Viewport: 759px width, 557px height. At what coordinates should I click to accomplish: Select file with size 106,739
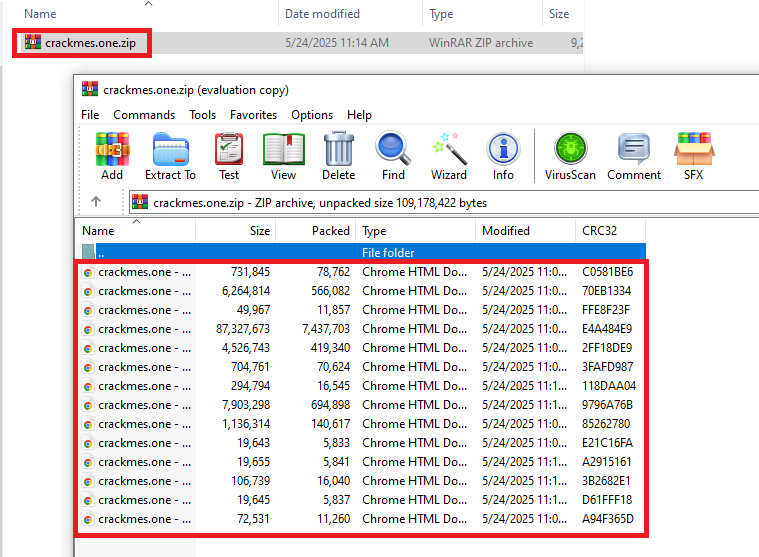(x=361, y=481)
